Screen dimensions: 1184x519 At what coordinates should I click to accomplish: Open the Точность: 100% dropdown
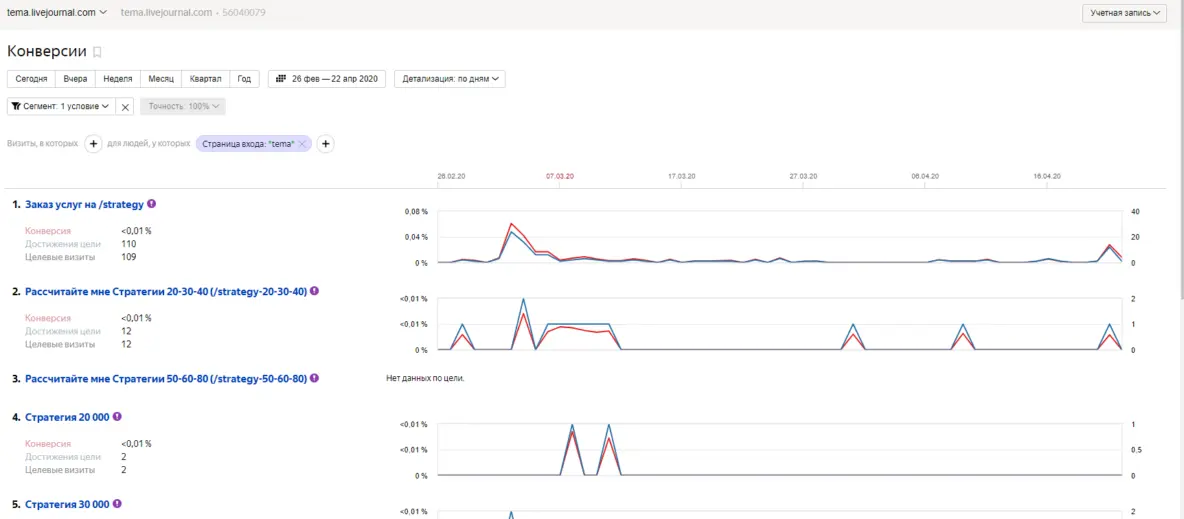(182, 106)
